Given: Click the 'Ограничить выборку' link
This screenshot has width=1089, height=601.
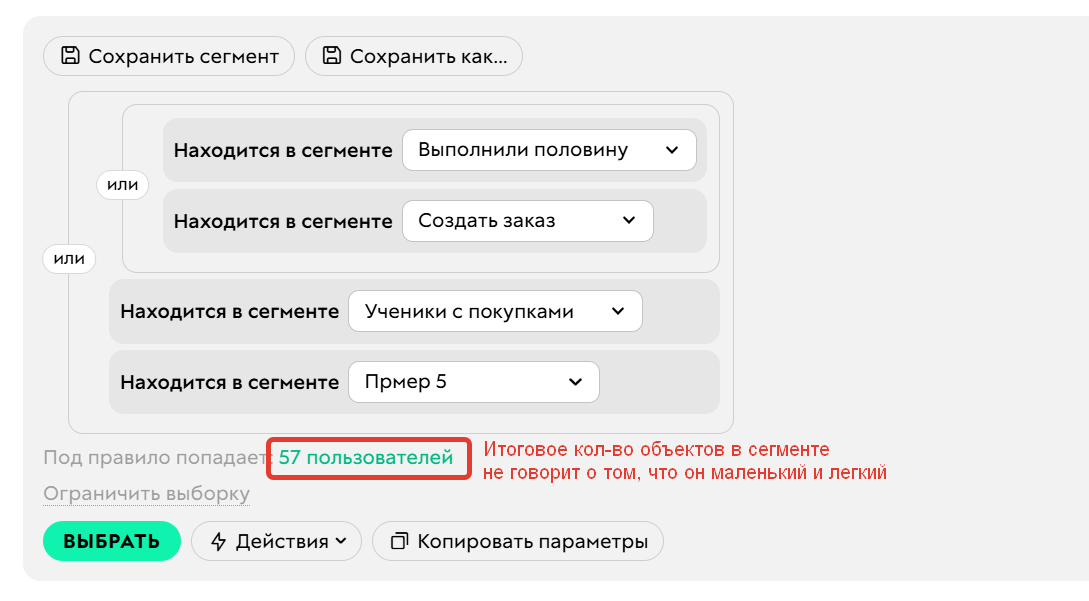Looking at the screenshot, I should 146,494.
